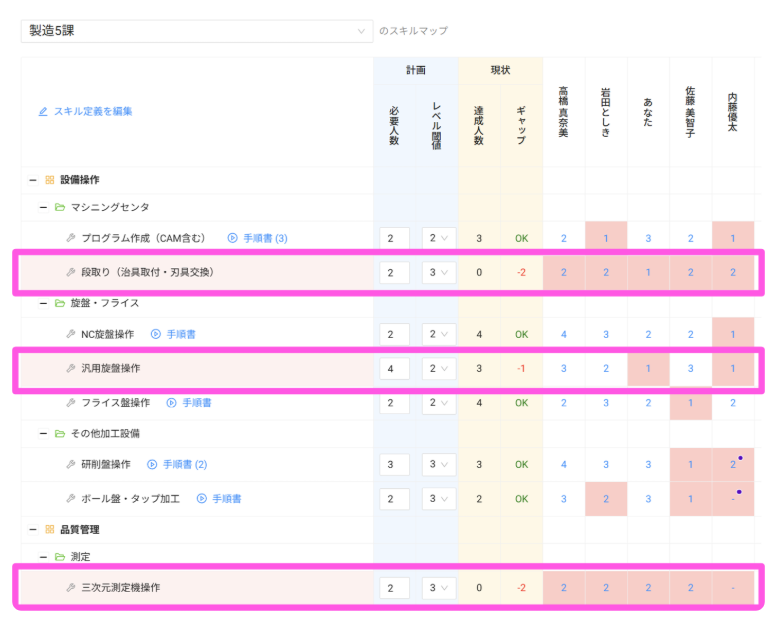Click wrench icon beside 段取り skill row
The image size is (778, 630).
click(x=71, y=272)
